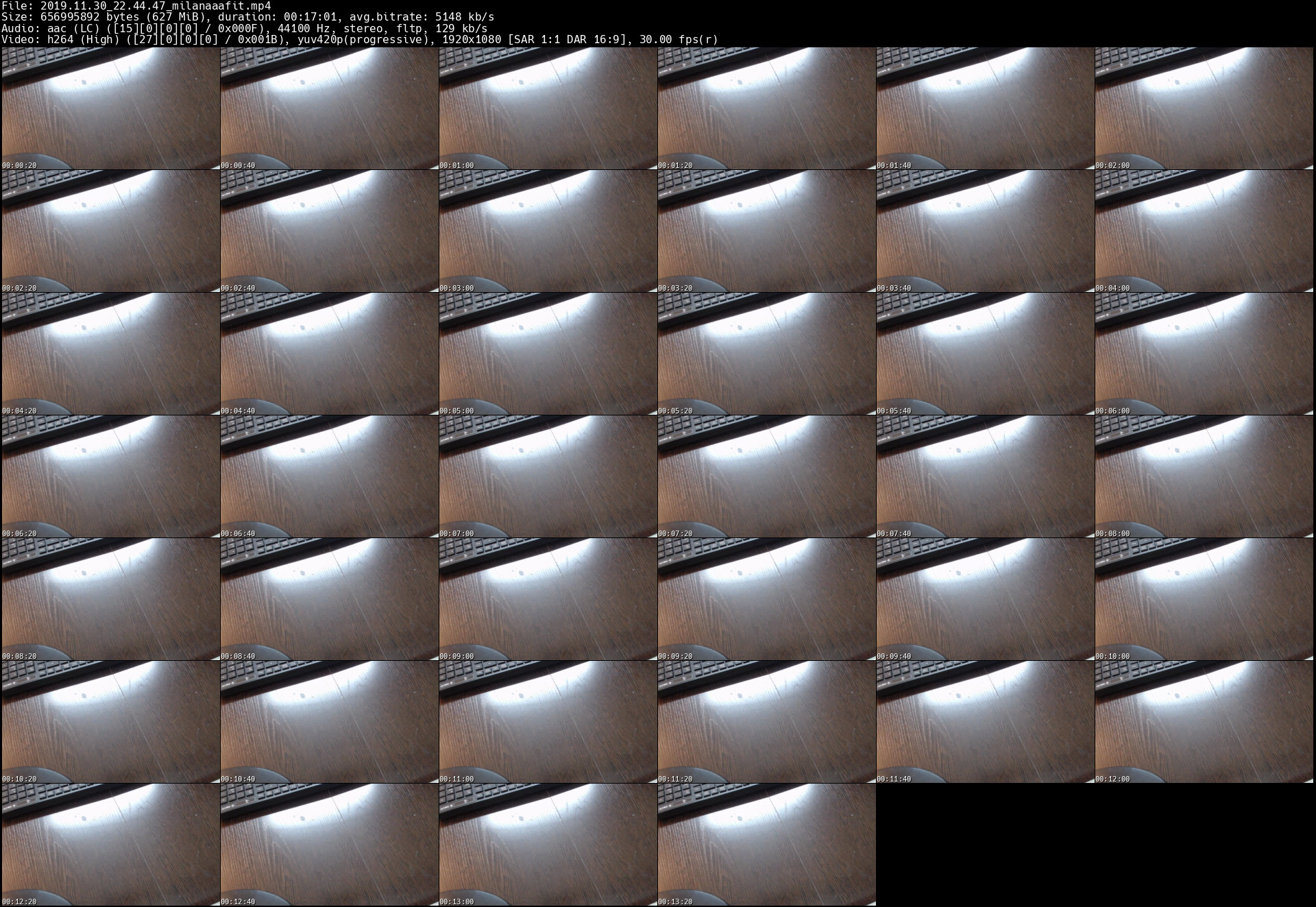View the 00:09:40 thumbnail
The image size is (1316, 907).
point(985,599)
